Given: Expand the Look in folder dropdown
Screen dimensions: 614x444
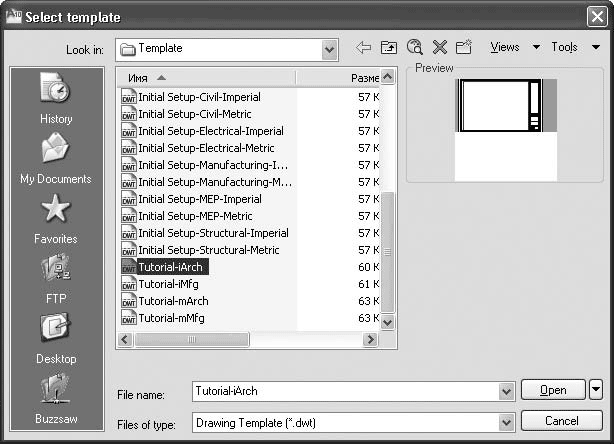Looking at the screenshot, I should pyautogui.click(x=329, y=49).
